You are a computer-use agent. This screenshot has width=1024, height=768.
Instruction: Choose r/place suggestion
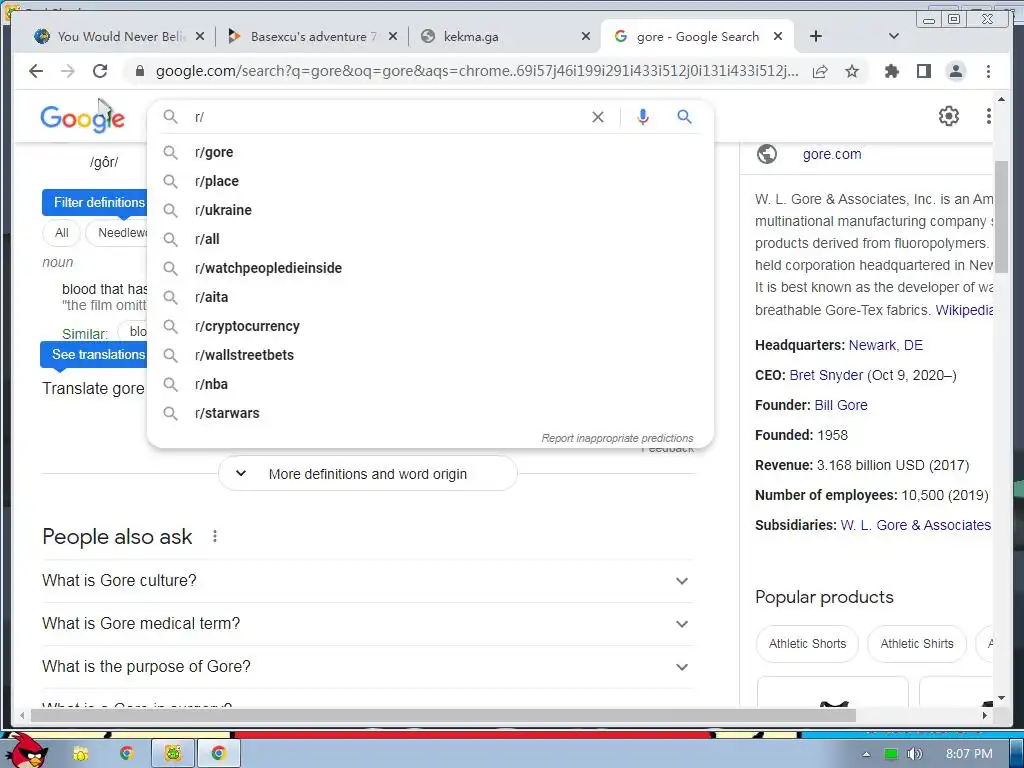[x=430, y=181]
